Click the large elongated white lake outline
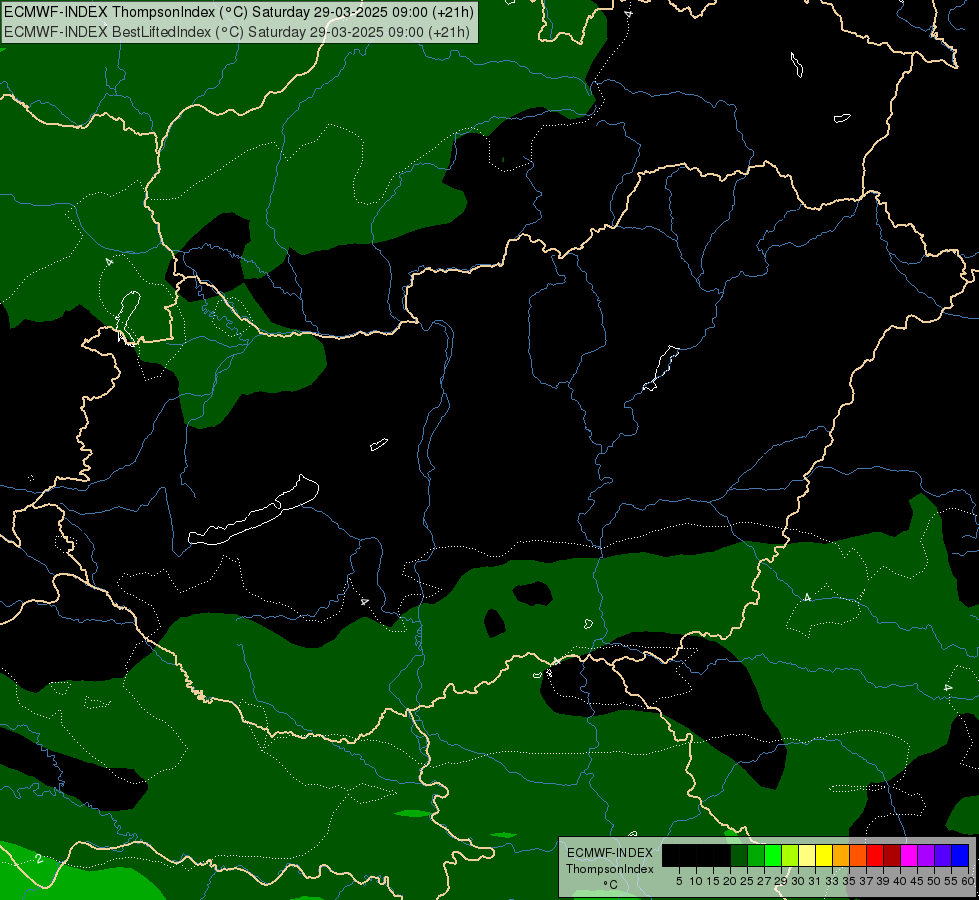 click(253, 510)
